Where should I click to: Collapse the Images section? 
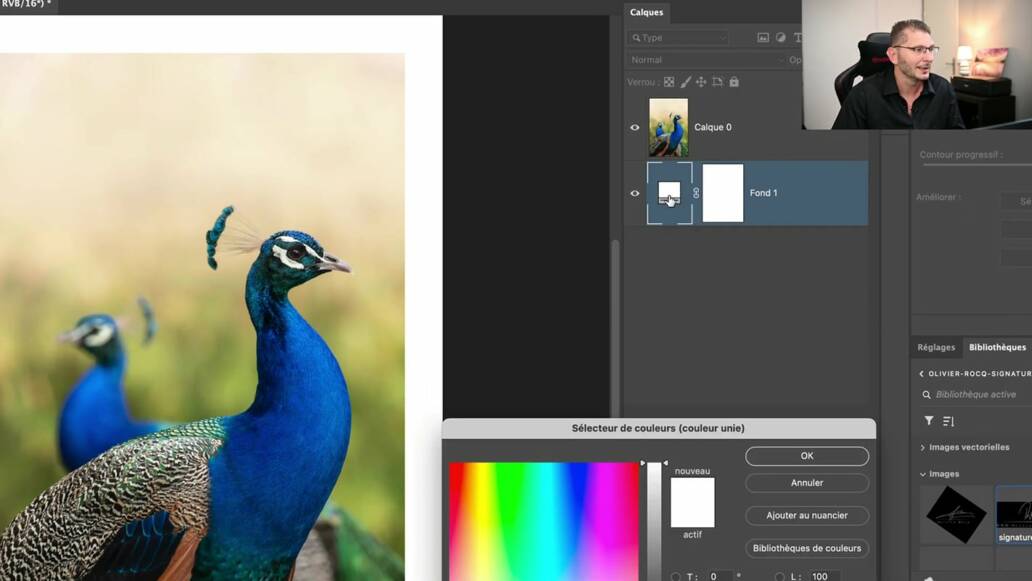[922, 473]
